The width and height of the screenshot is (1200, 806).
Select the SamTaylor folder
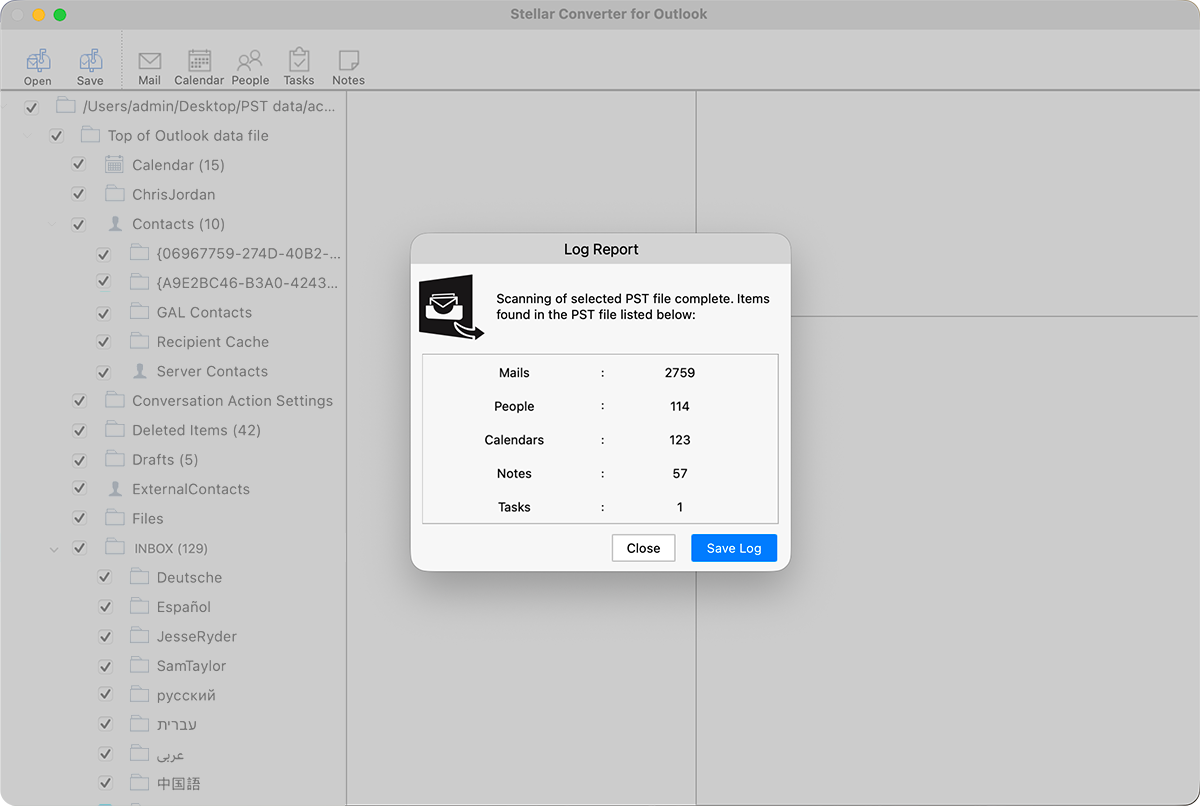click(x=191, y=666)
